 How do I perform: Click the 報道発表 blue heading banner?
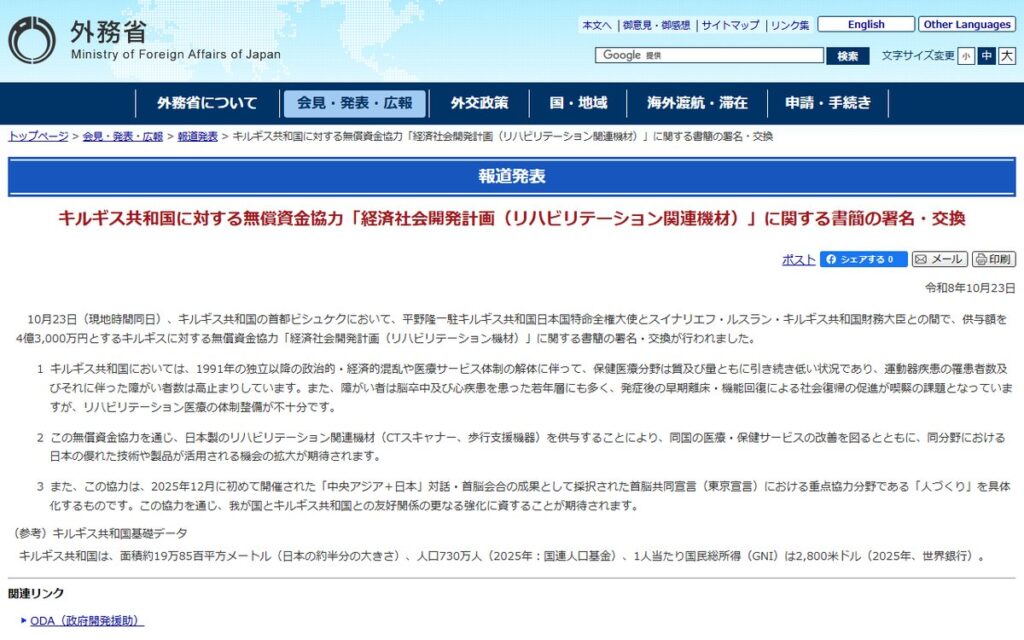pos(512,176)
